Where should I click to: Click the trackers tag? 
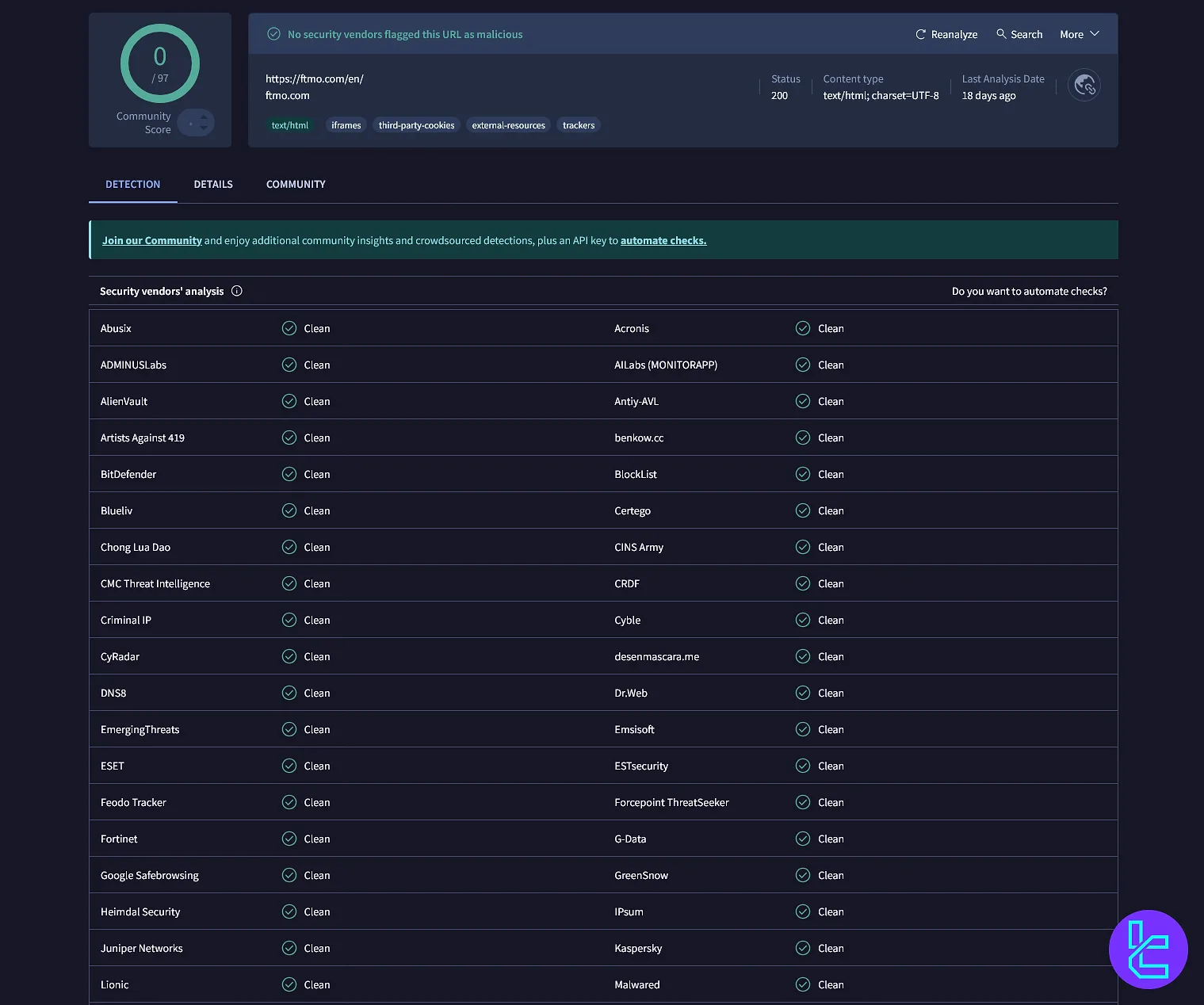click(578, 124)
